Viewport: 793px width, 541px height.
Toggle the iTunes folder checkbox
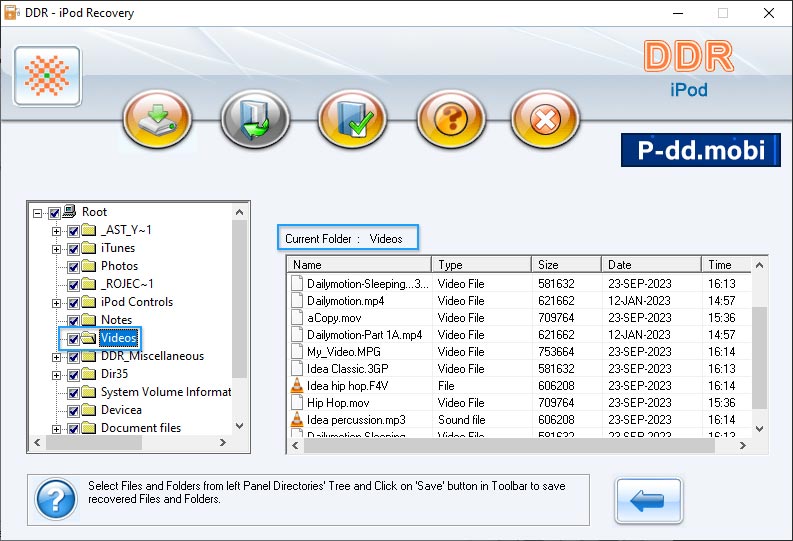coord(73,249)
